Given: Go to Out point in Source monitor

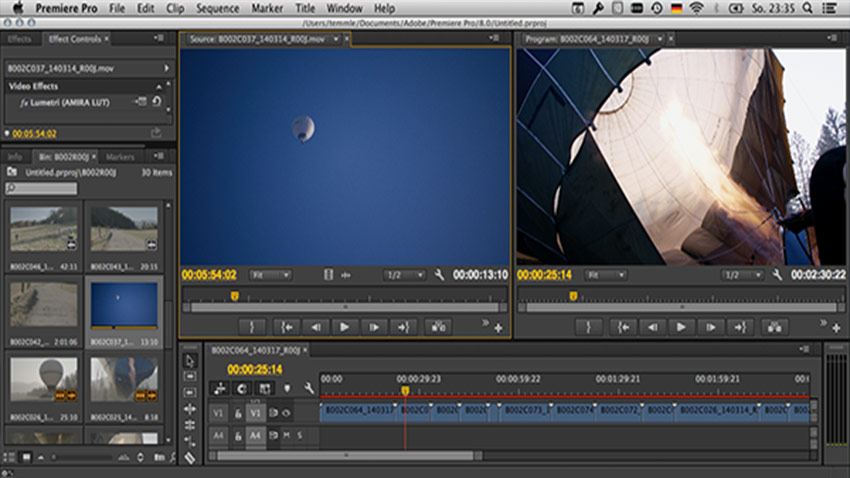Looking at the screenshot, I should [x=403, y=327].
